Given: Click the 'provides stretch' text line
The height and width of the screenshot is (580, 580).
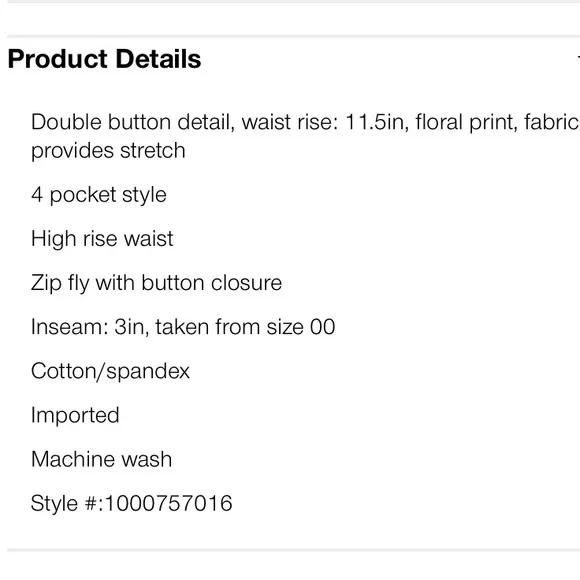Looking at the screenshot, I should point(108,151).
